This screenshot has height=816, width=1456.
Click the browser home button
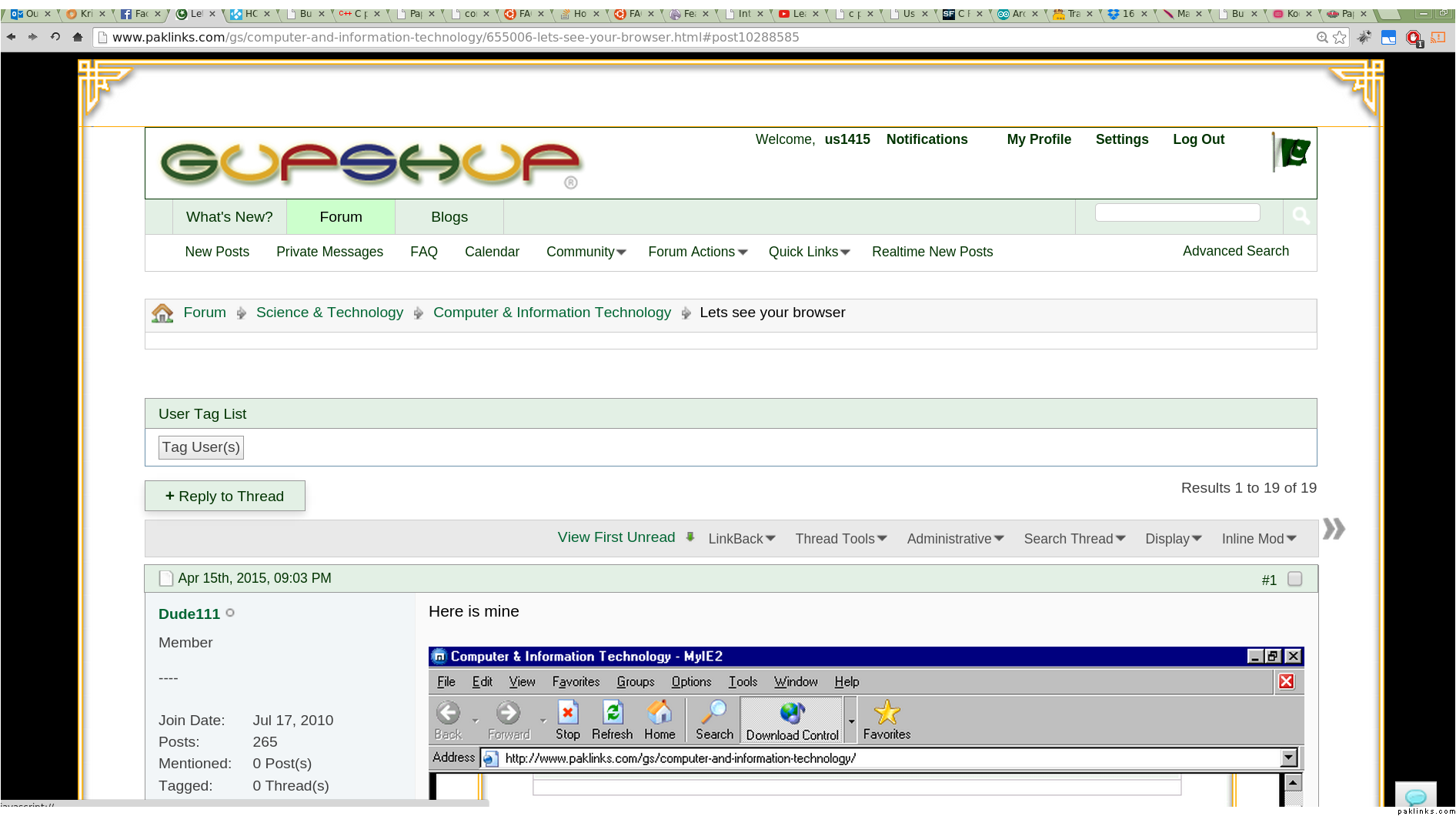pyautogui.click(x=77, y=37)
